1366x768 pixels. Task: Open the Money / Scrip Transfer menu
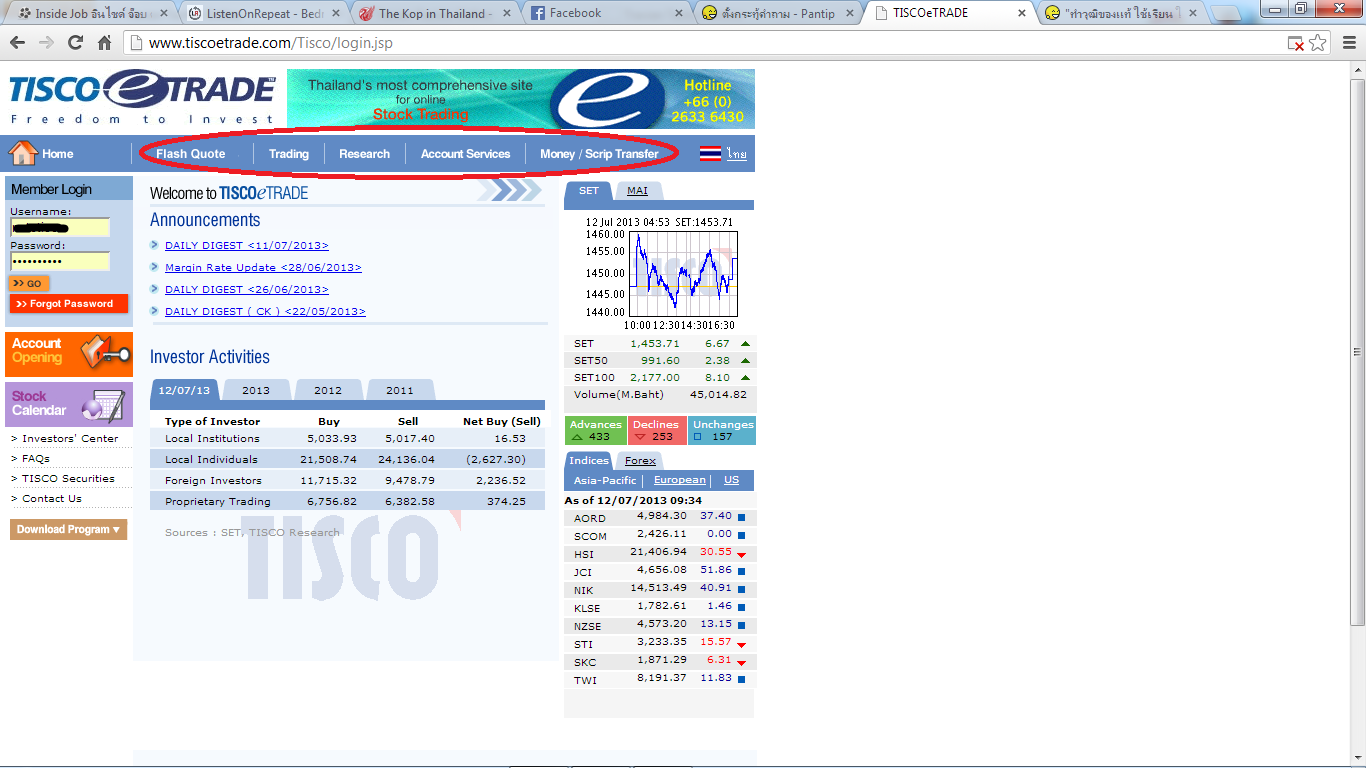point(599,154)
